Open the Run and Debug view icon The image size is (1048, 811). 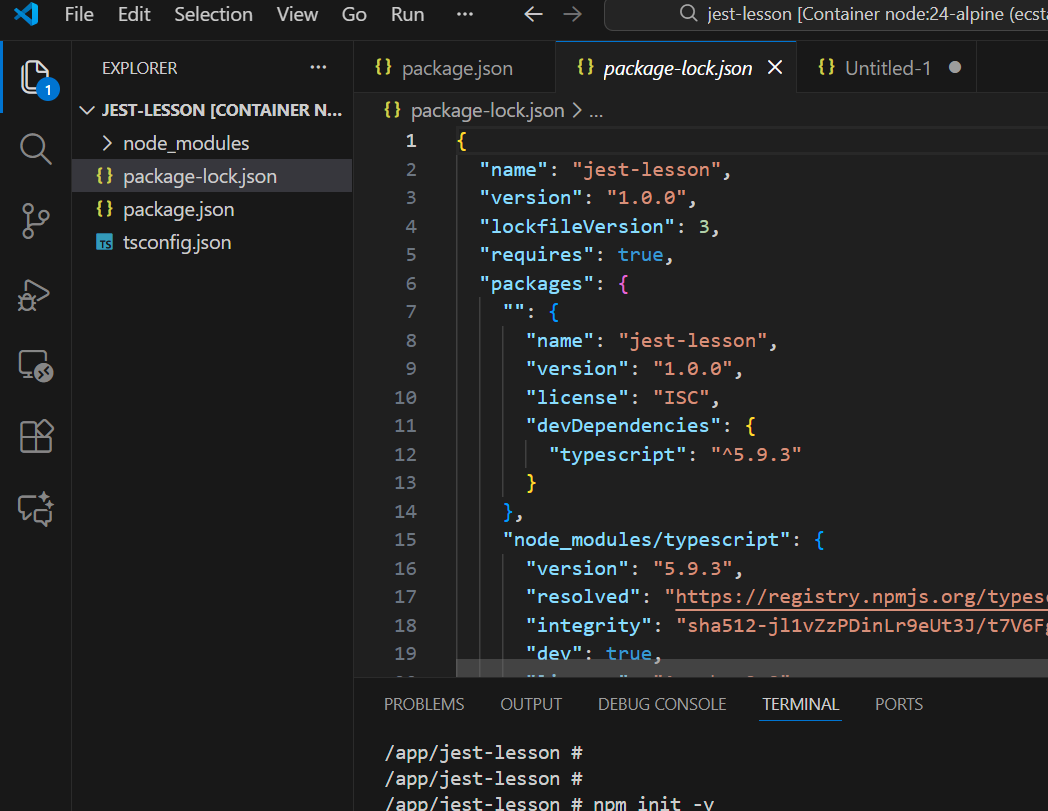tap(35, 295)
